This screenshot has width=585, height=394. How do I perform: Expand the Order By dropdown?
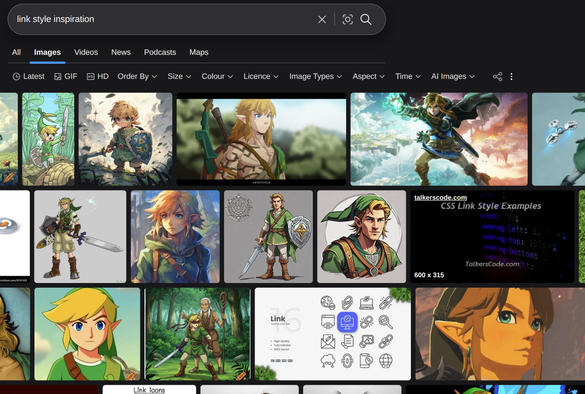[137, 76]
